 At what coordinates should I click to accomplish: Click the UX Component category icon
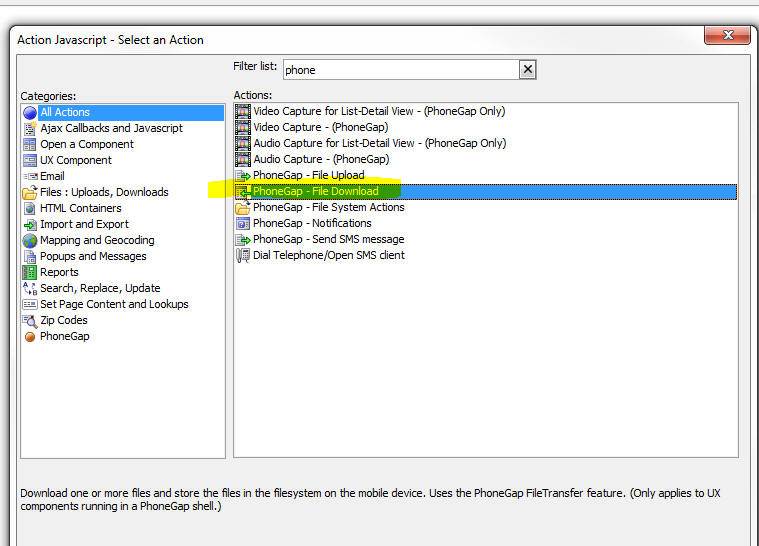30,160
